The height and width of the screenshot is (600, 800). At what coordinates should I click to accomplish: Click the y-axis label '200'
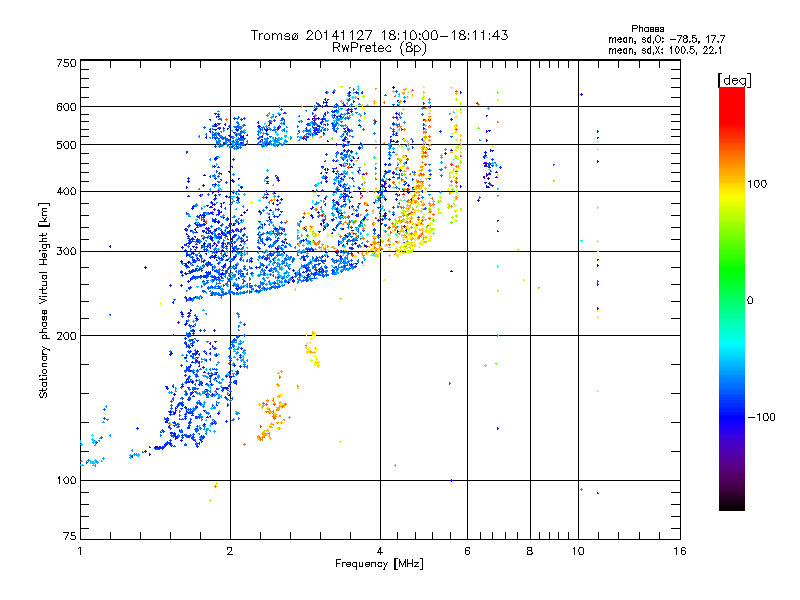(x=66, y=336)
